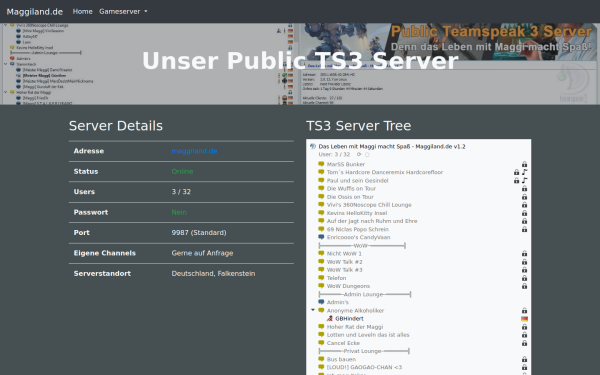Select Cancel Ecke channel name
The image size is (600, 375).
(x=343, y=343)
